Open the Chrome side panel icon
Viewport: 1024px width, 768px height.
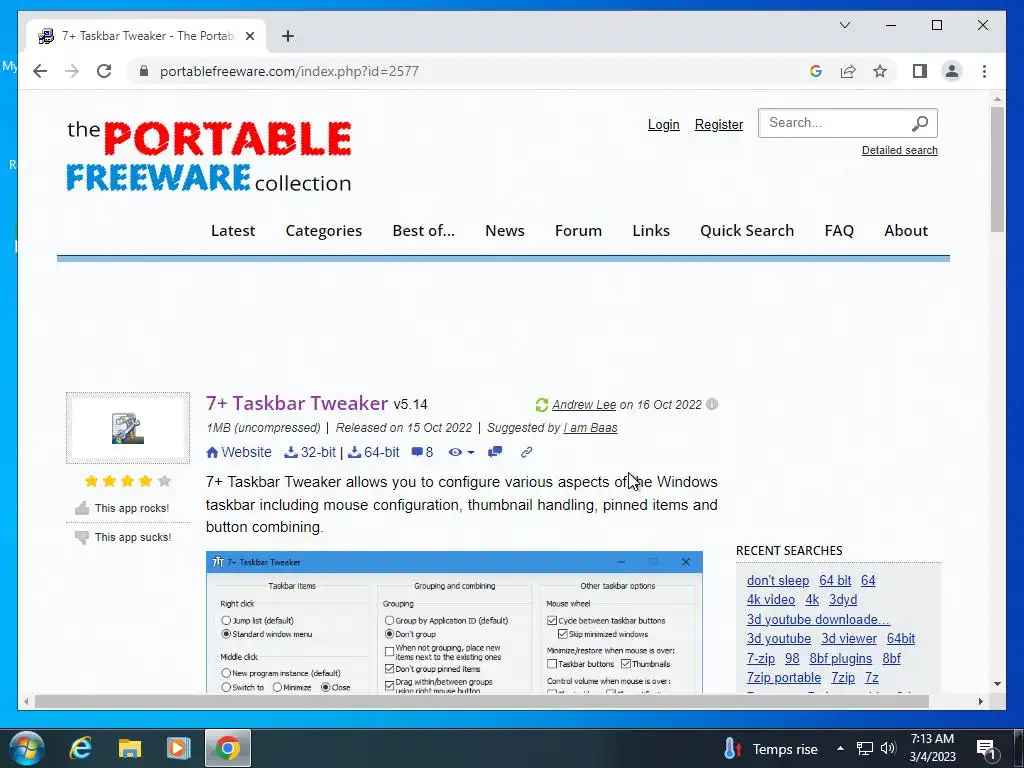[x=920, y=71]
